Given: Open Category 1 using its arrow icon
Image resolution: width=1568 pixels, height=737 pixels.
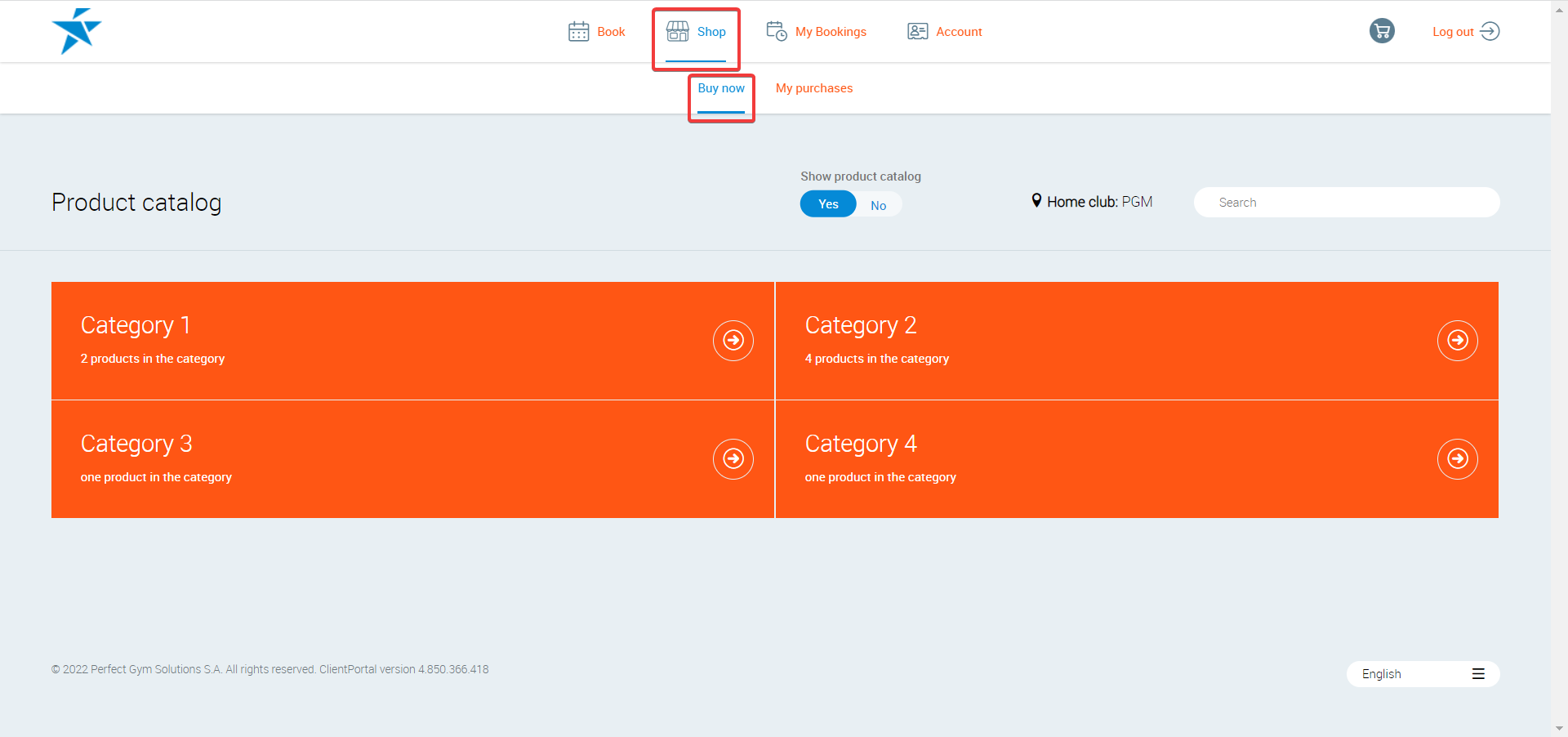Looking at the screenshot, I should pos(733,340).
